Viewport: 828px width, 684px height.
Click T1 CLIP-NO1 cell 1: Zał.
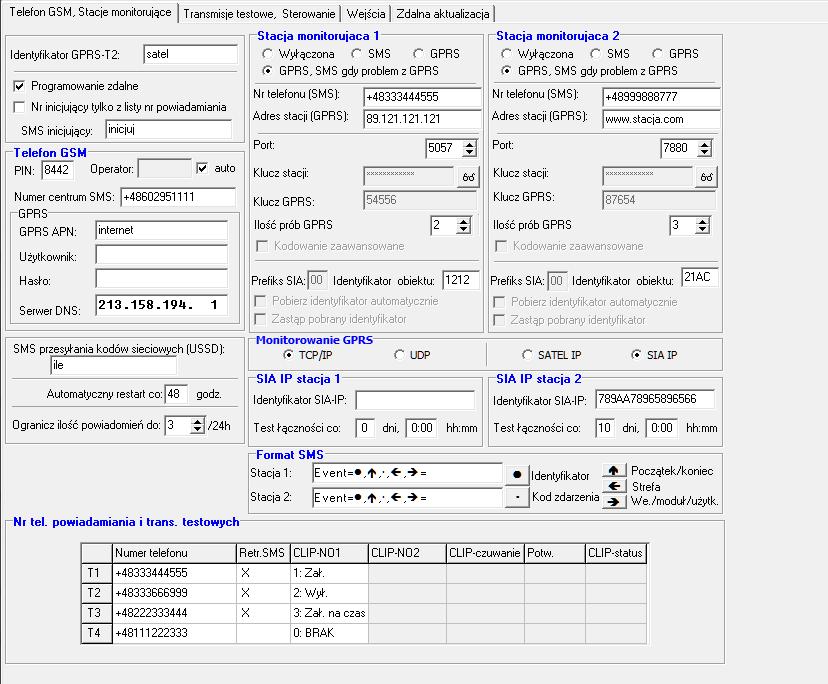point(329,573)
